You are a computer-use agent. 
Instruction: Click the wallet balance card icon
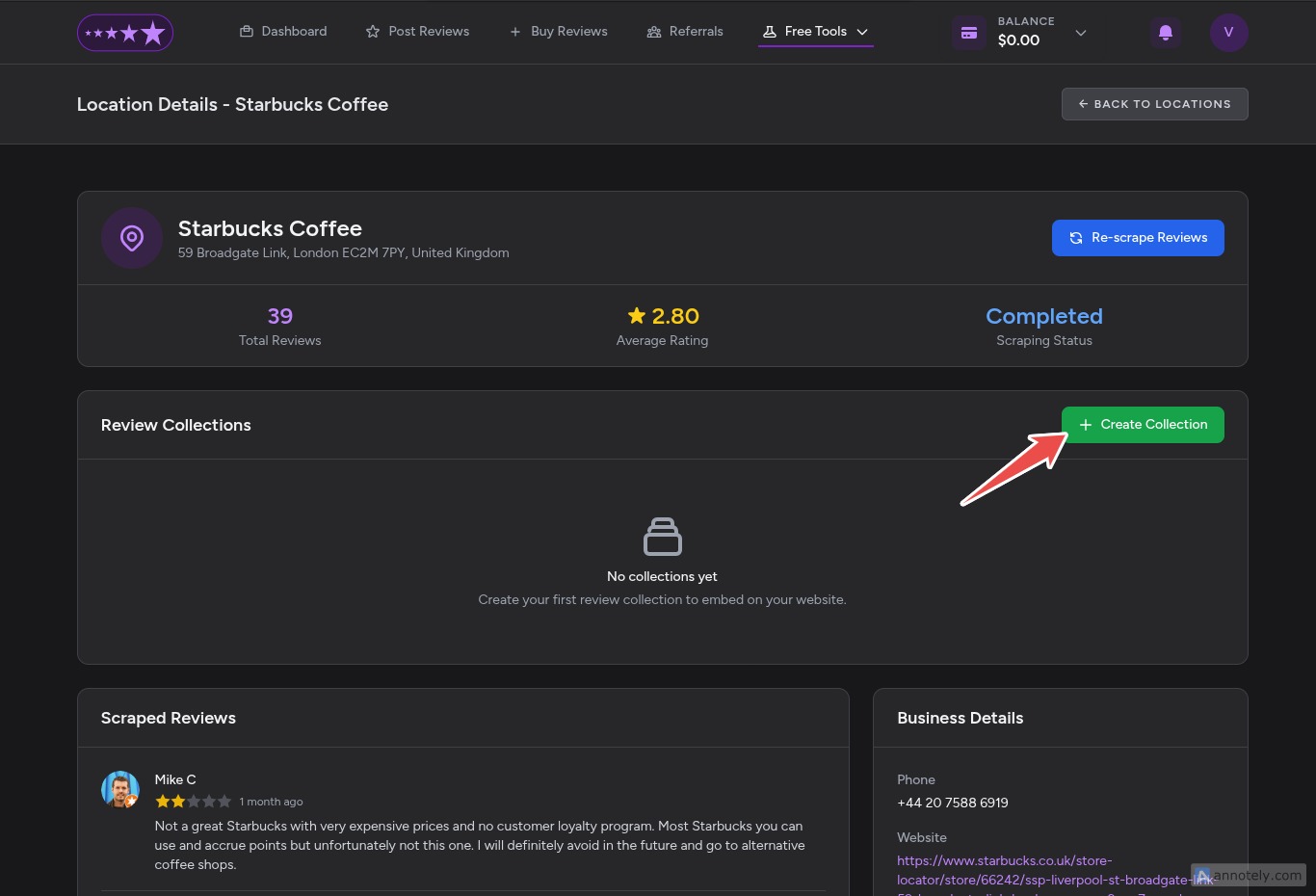[969, 33]
